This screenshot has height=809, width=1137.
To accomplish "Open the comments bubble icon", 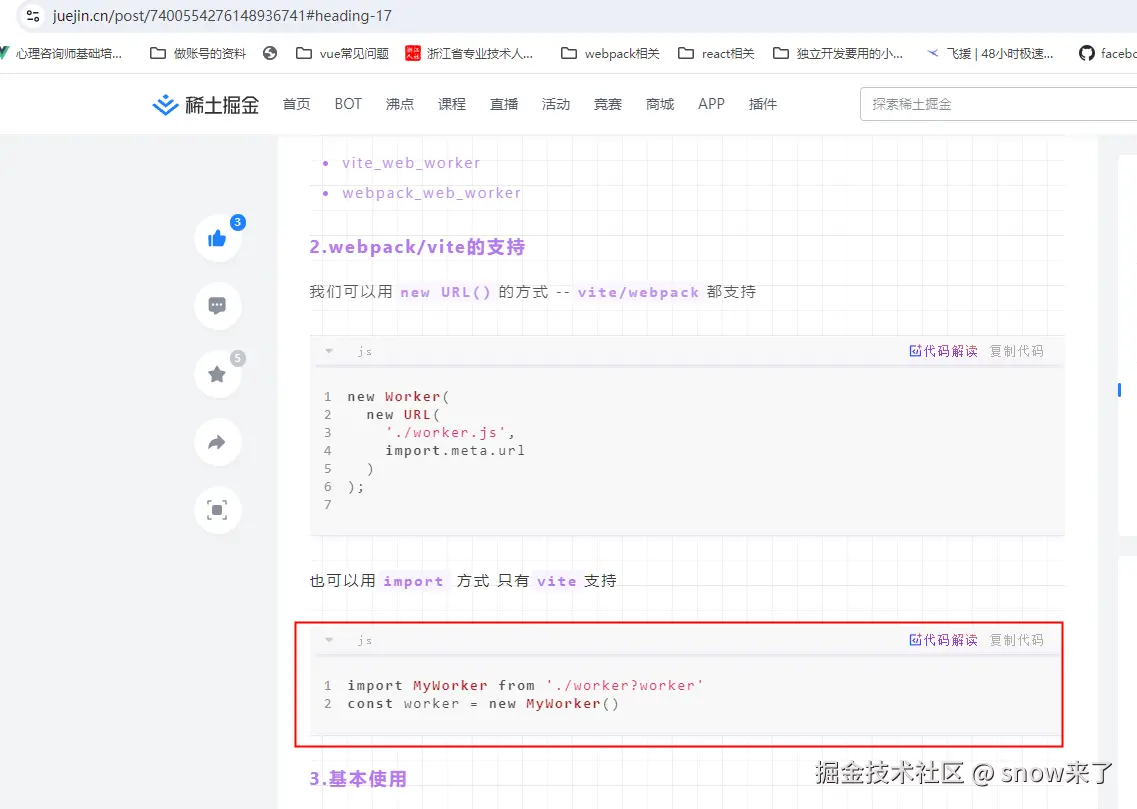I will [x=218, y=306].
